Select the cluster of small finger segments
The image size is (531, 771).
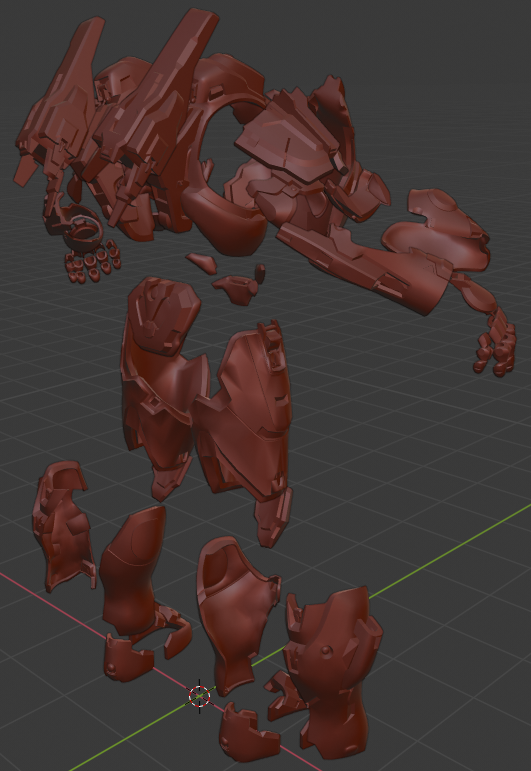point(93,262)
